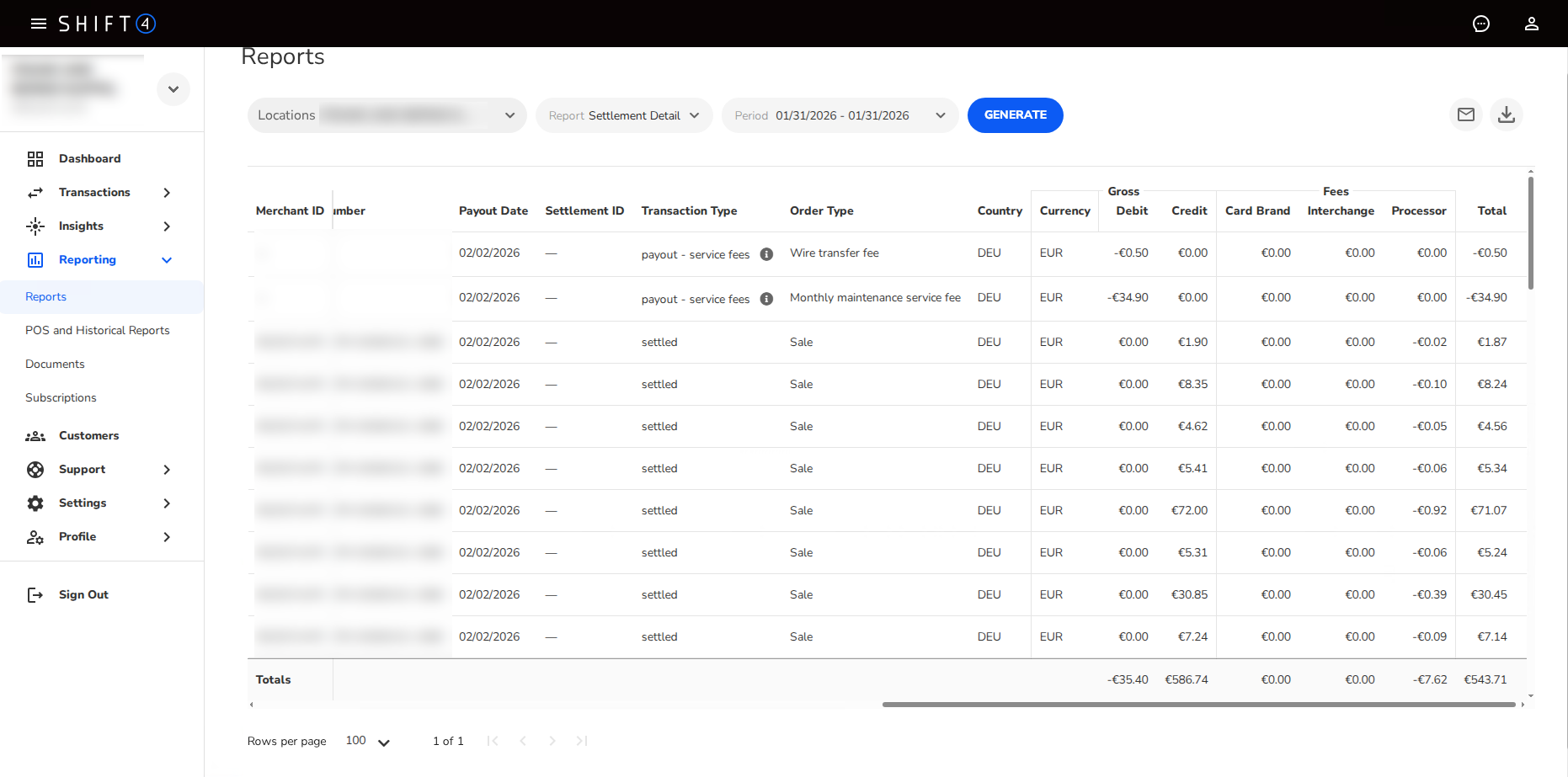
Task: Show info for Wire transfer fee payout row
Action: pos(766,254)
